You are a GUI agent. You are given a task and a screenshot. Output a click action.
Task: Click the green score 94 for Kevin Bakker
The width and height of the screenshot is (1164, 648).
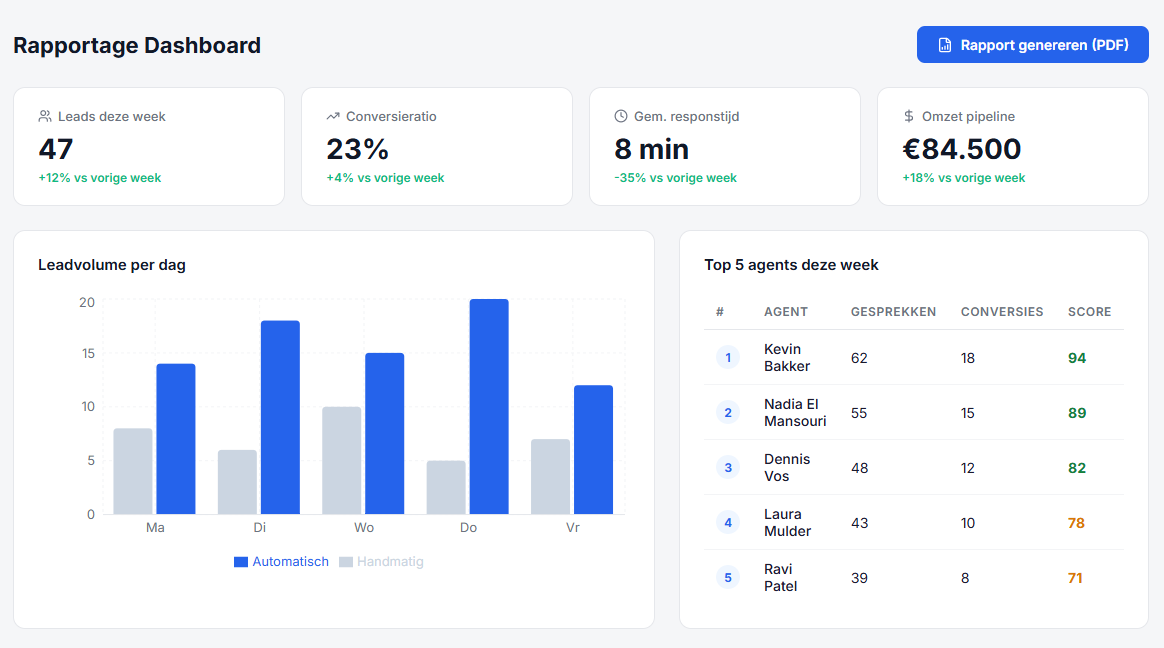pos(1077,357)
